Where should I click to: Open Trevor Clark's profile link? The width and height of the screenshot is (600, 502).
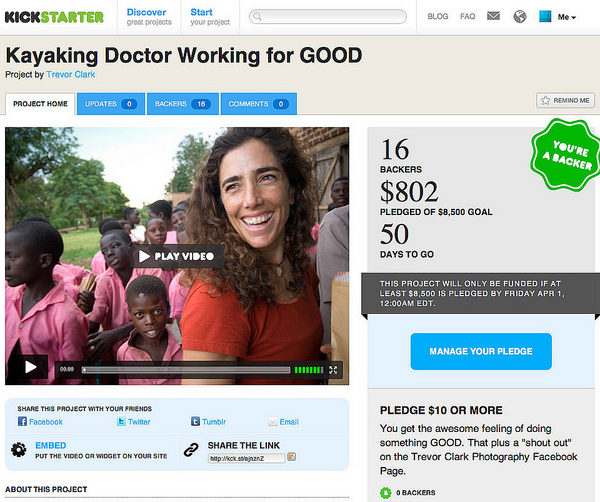(71, 74)
